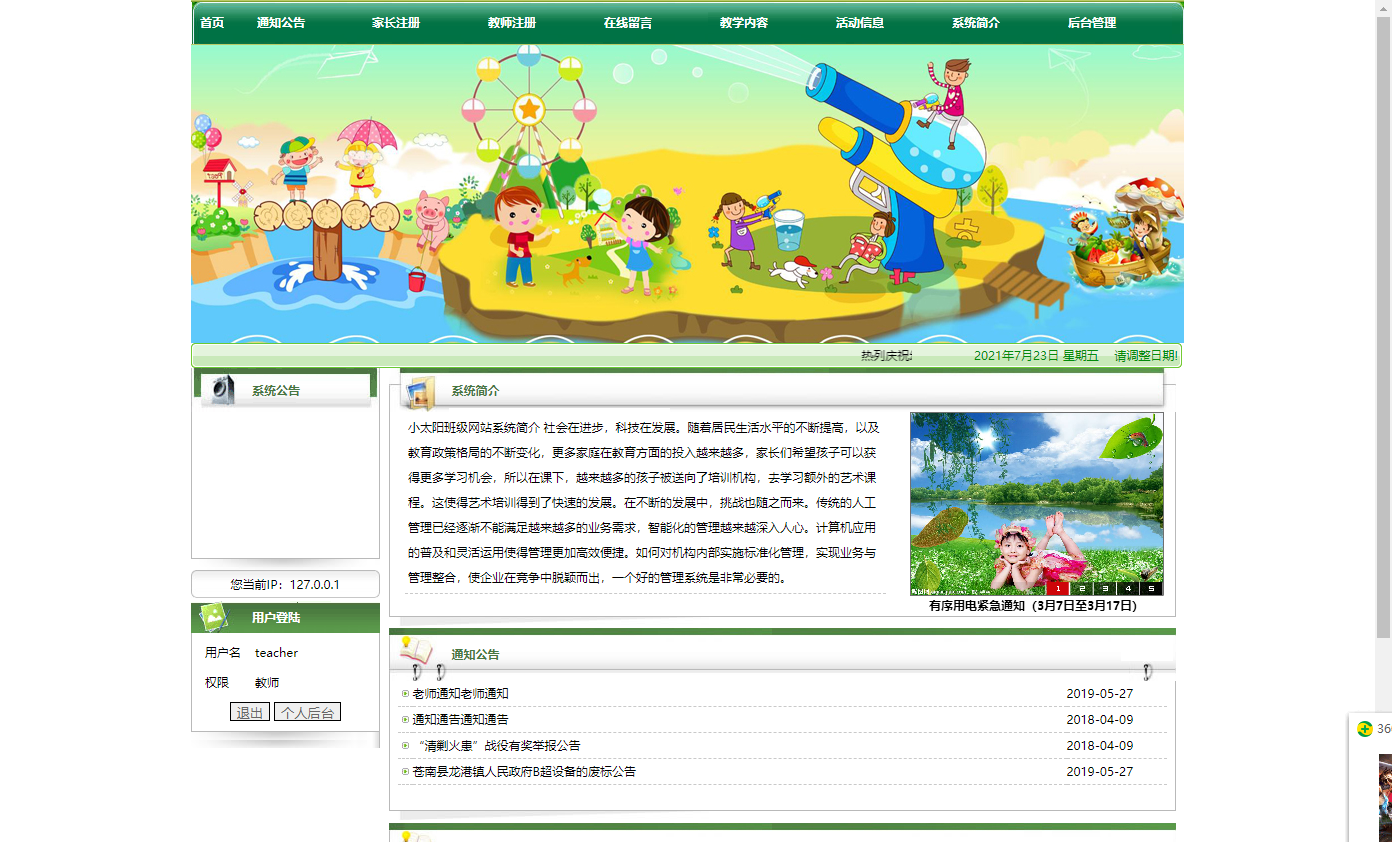Select slide 3 on the image carousel
This screenshot has height=842, width=1392.
[1104, 589]
